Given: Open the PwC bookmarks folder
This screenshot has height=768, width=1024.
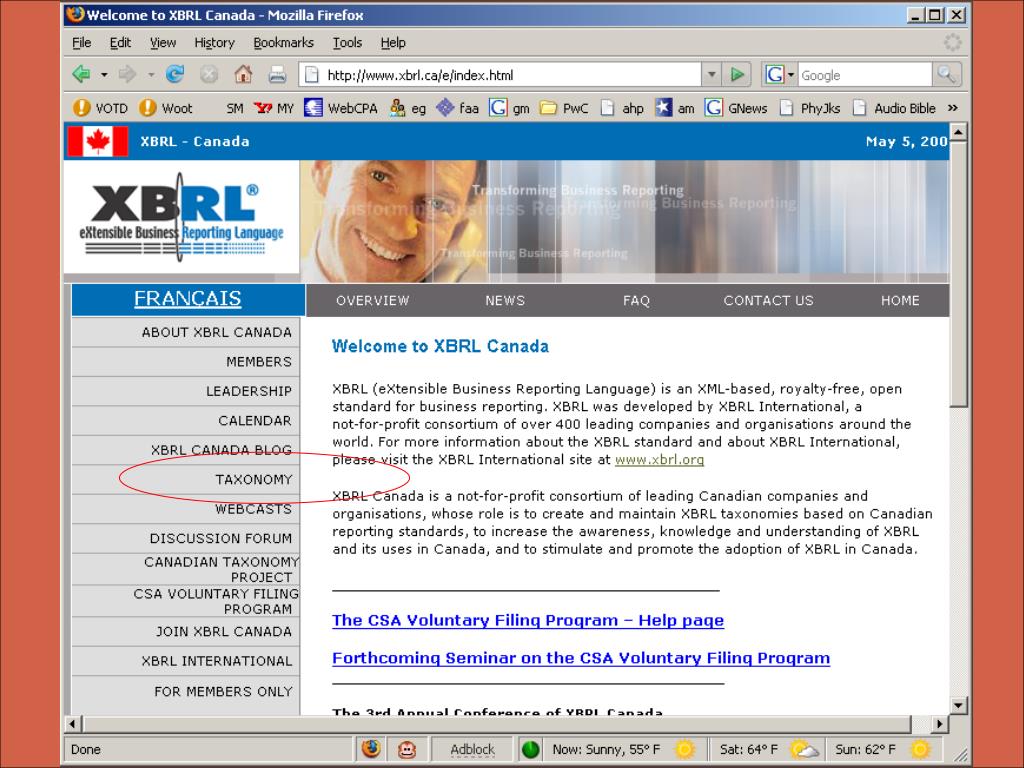Looking at the screenshot, I should [x=564, y=108].
